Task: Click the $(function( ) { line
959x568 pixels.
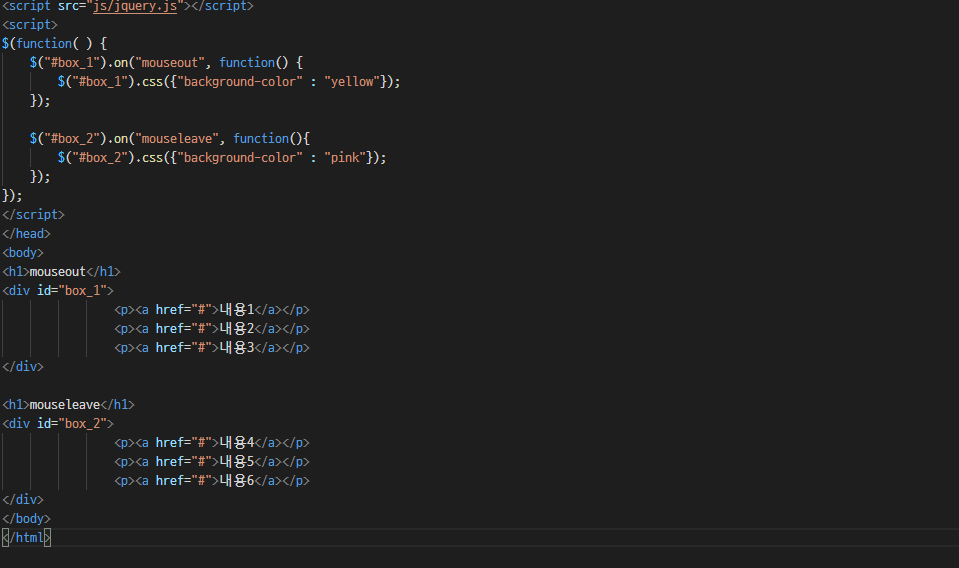Action: click(x=54, y=43)
